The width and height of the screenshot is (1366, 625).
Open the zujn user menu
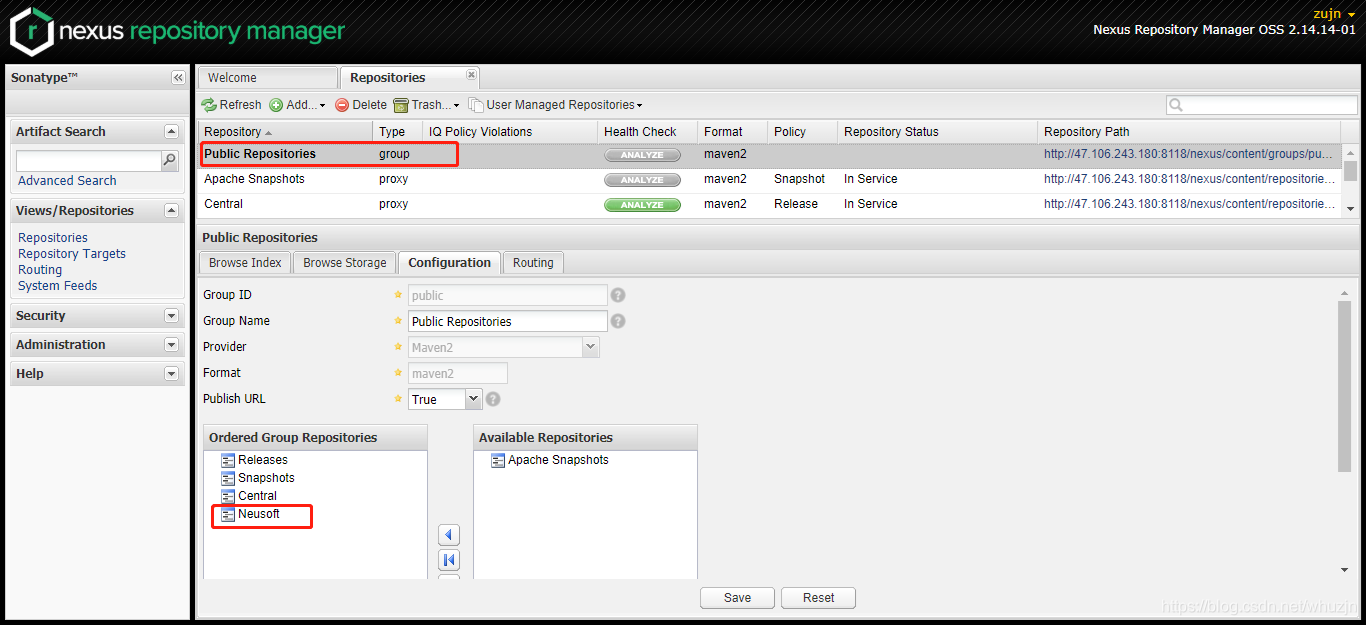(1334, 14)
